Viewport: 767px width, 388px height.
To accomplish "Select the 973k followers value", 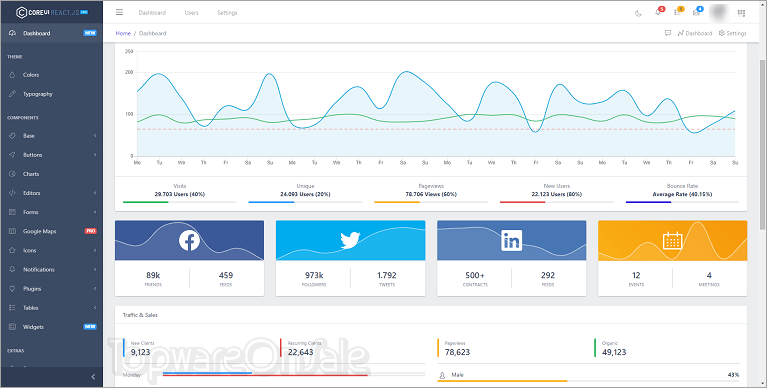I will [314, 275].
